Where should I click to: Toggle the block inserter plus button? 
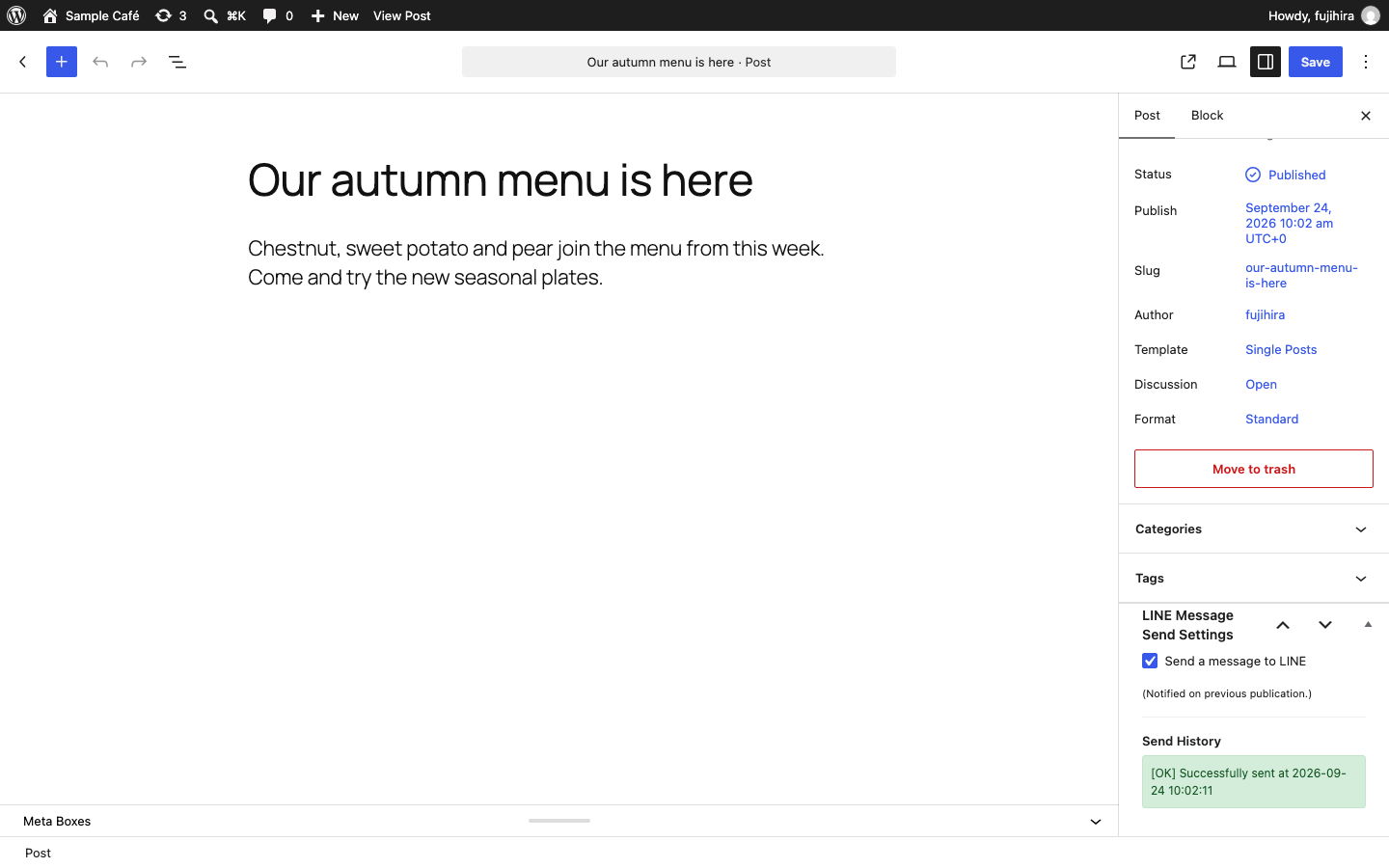(62, 62)
